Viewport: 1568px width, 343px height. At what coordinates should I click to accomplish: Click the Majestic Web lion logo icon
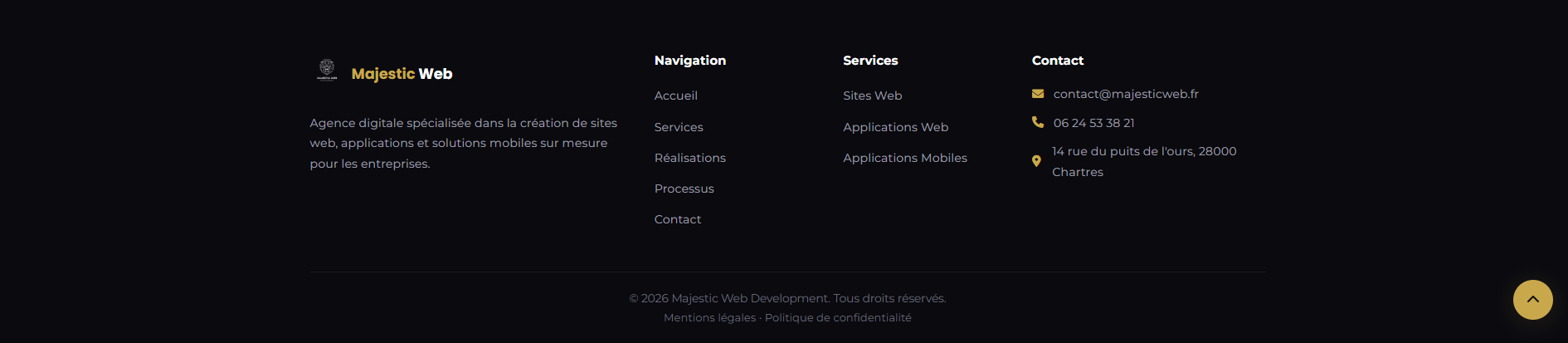327,71
